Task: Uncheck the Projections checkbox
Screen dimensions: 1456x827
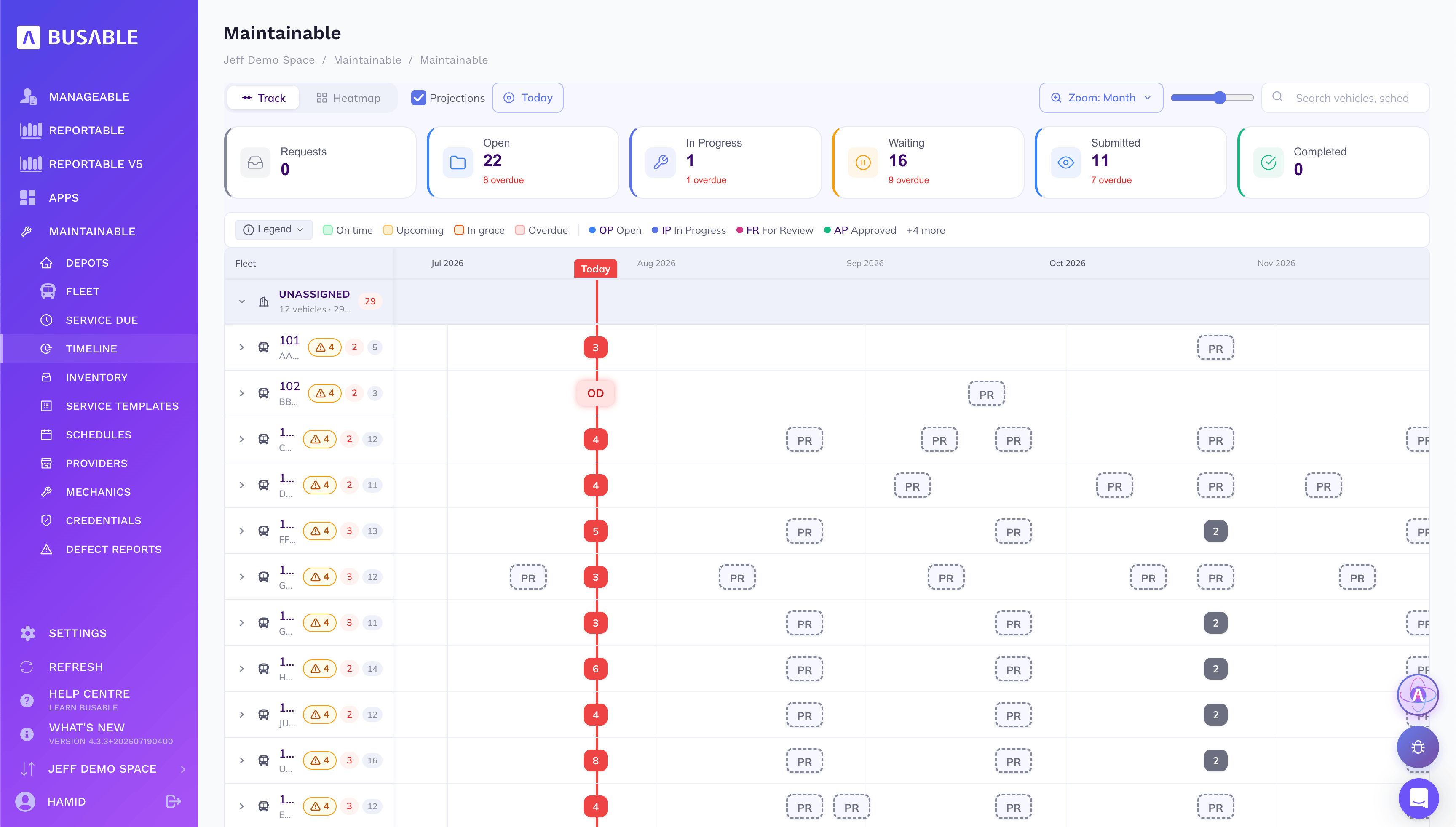Action: 418,98
